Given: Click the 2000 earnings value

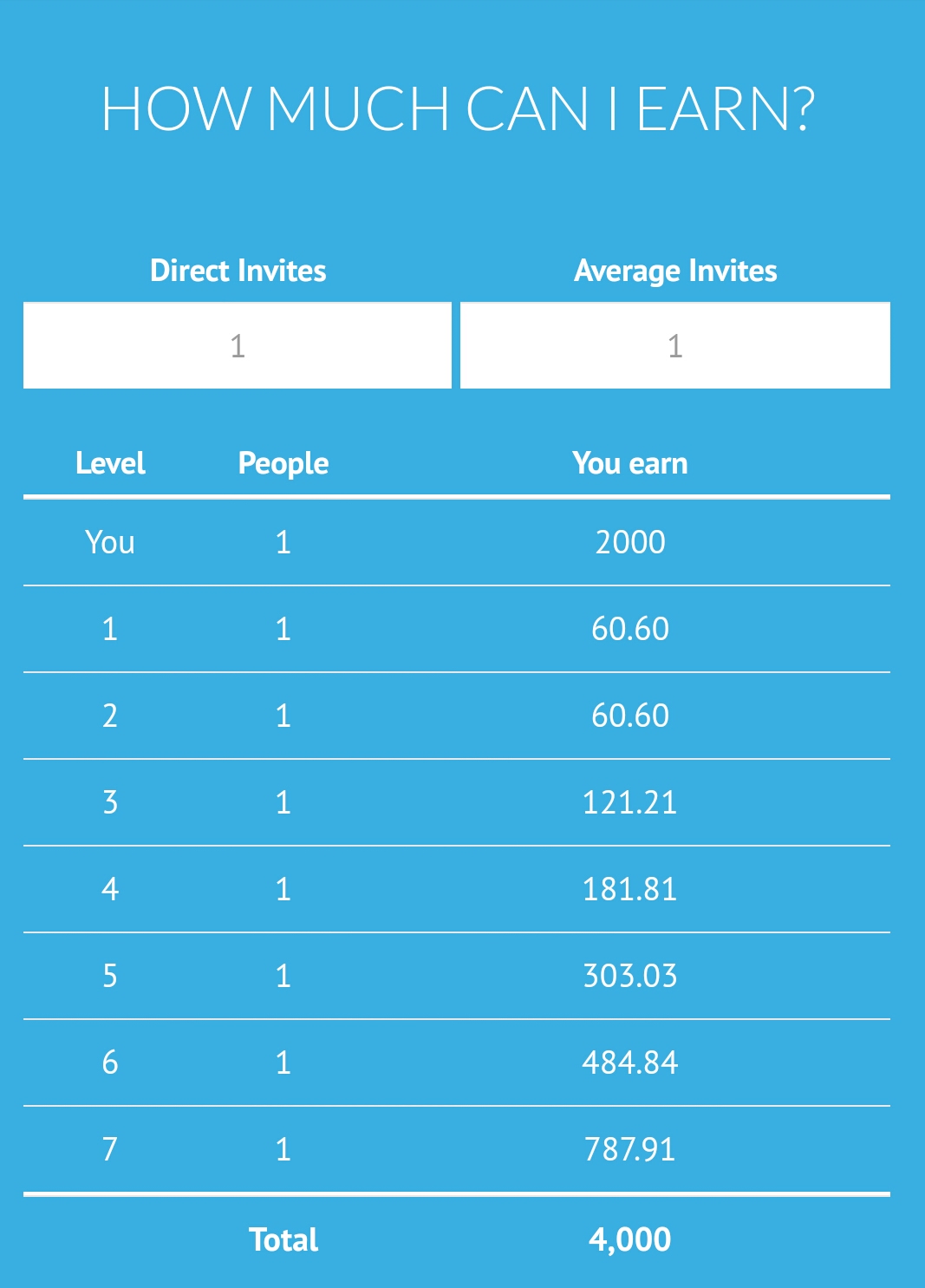Looking at the screenshot, I should pyautogui.click(x=630, y=542).
